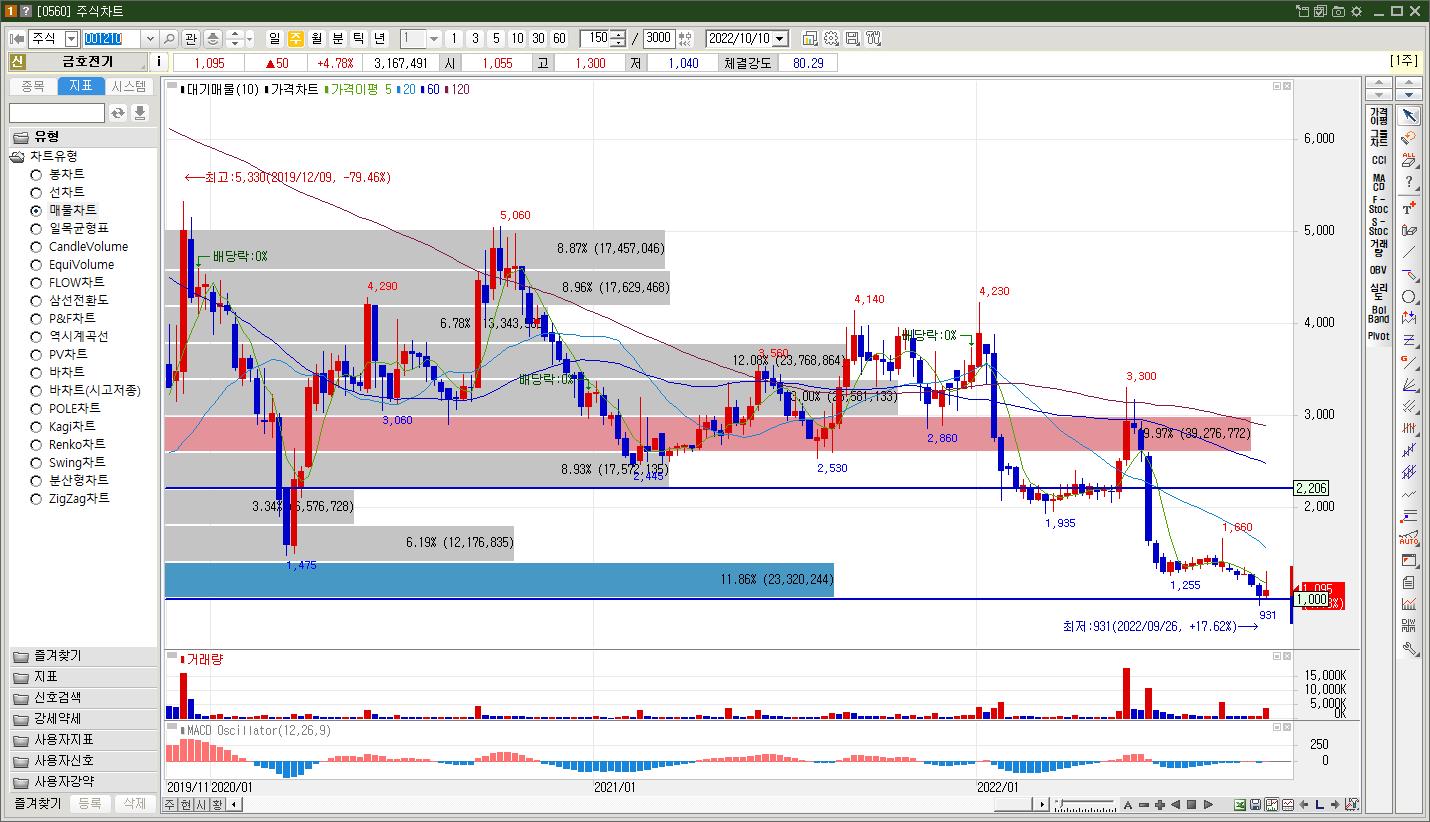Expand the 즐겨찾기 folder in side panel

click(83, 656)
